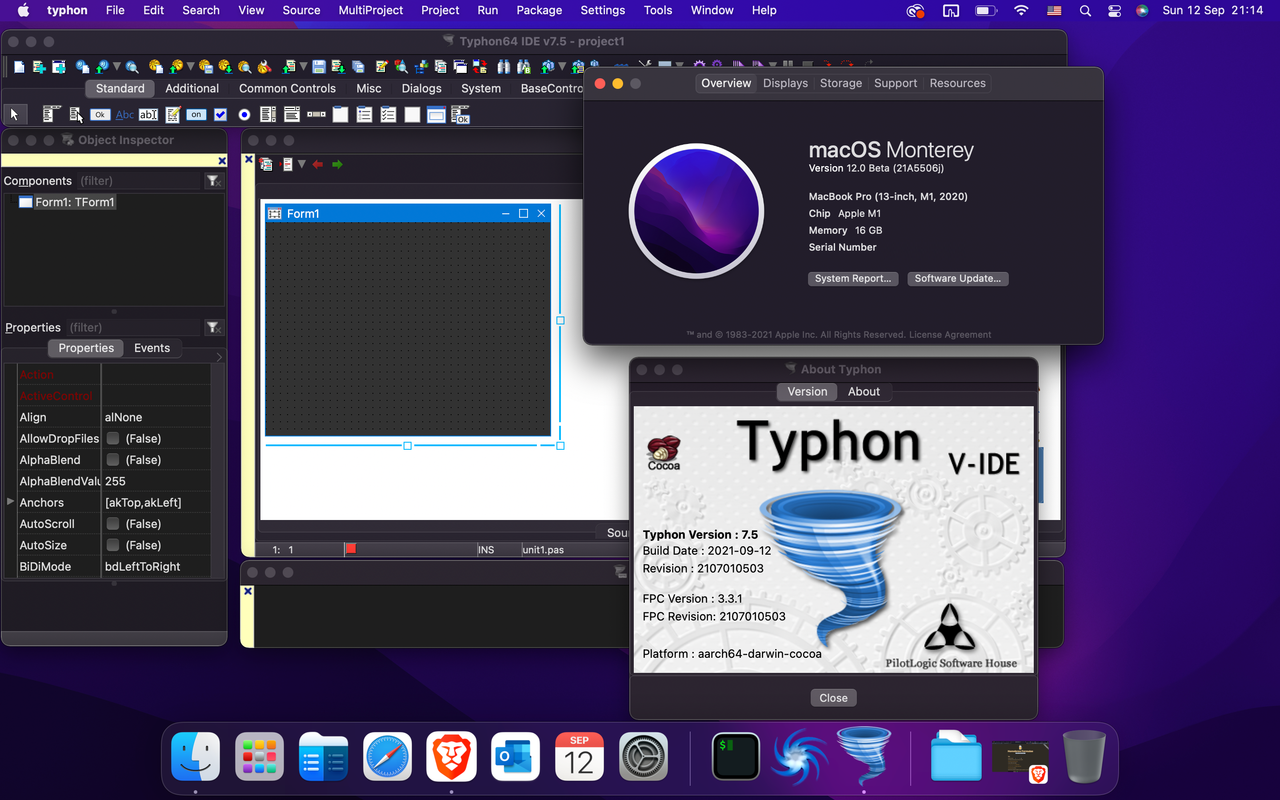
Task: Click the green forward arrow in source editor
Action: point(337,164)
